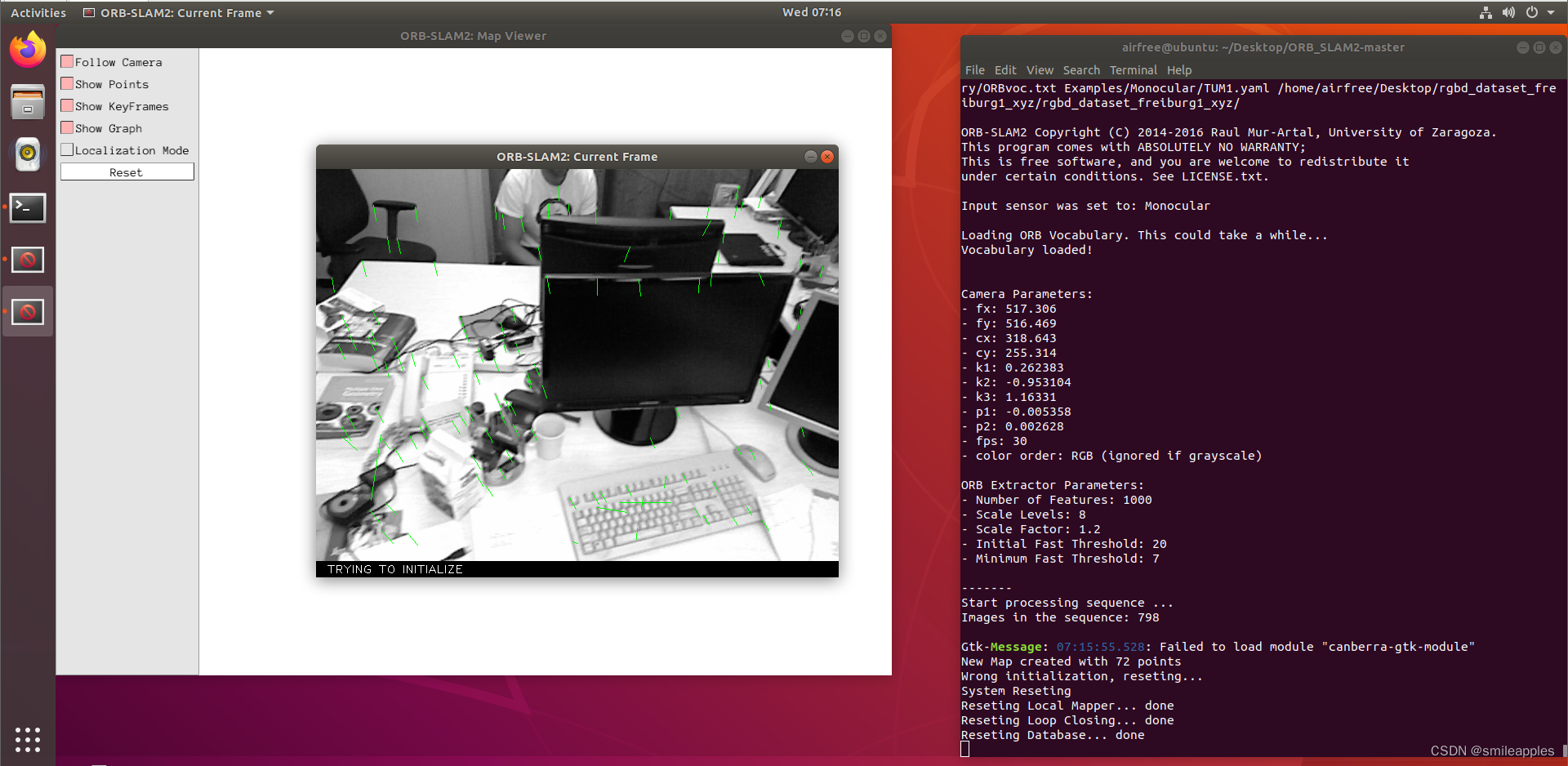This screenshot has height=766, width=1568.
Task: Minimize the Current Frame window
Action: coord(810,157)
